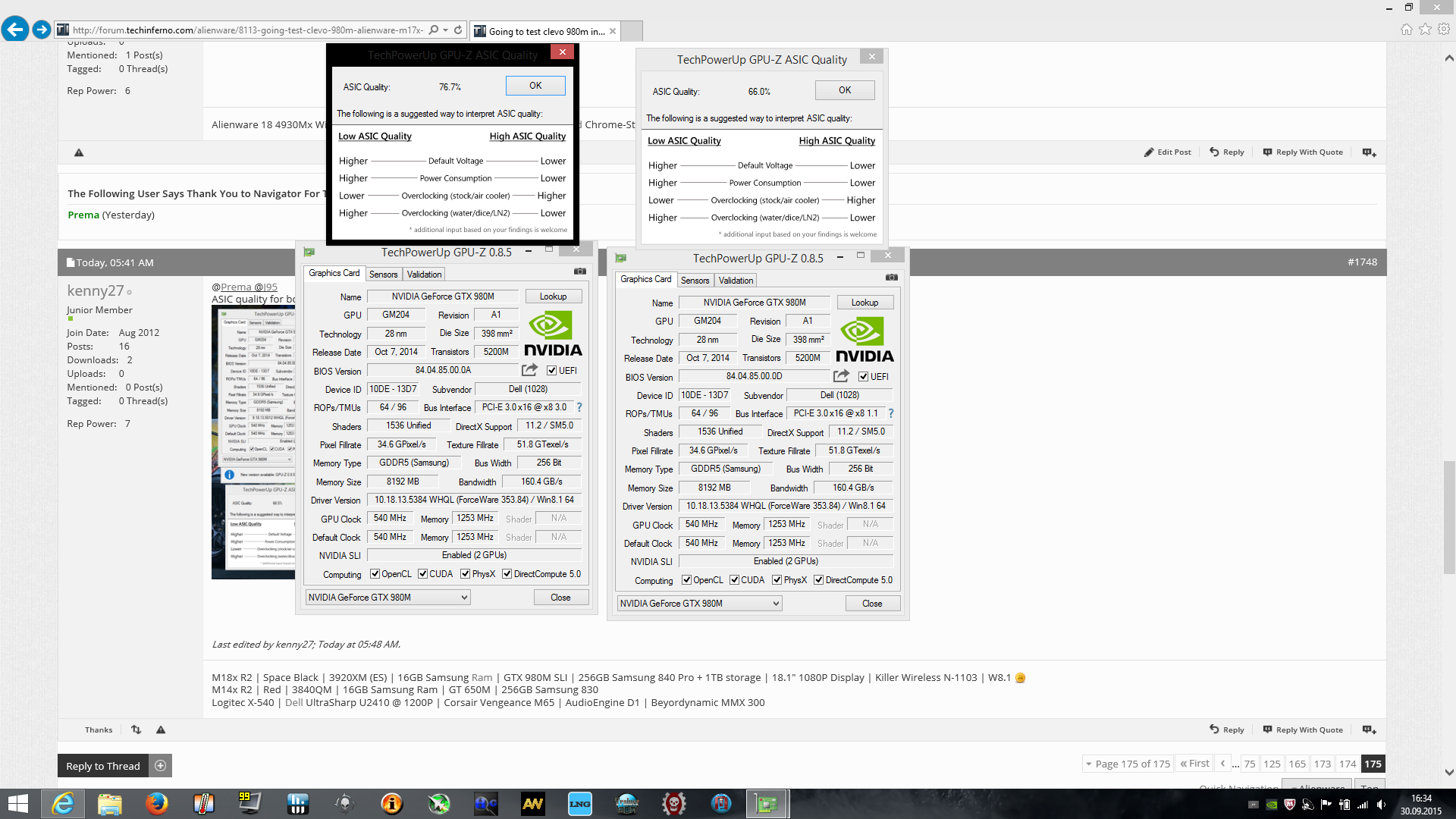The width and height of the screenshot is (1456, 819).
Task: Click Lookup button in right GPU-Z window
Action: (864, 303)
